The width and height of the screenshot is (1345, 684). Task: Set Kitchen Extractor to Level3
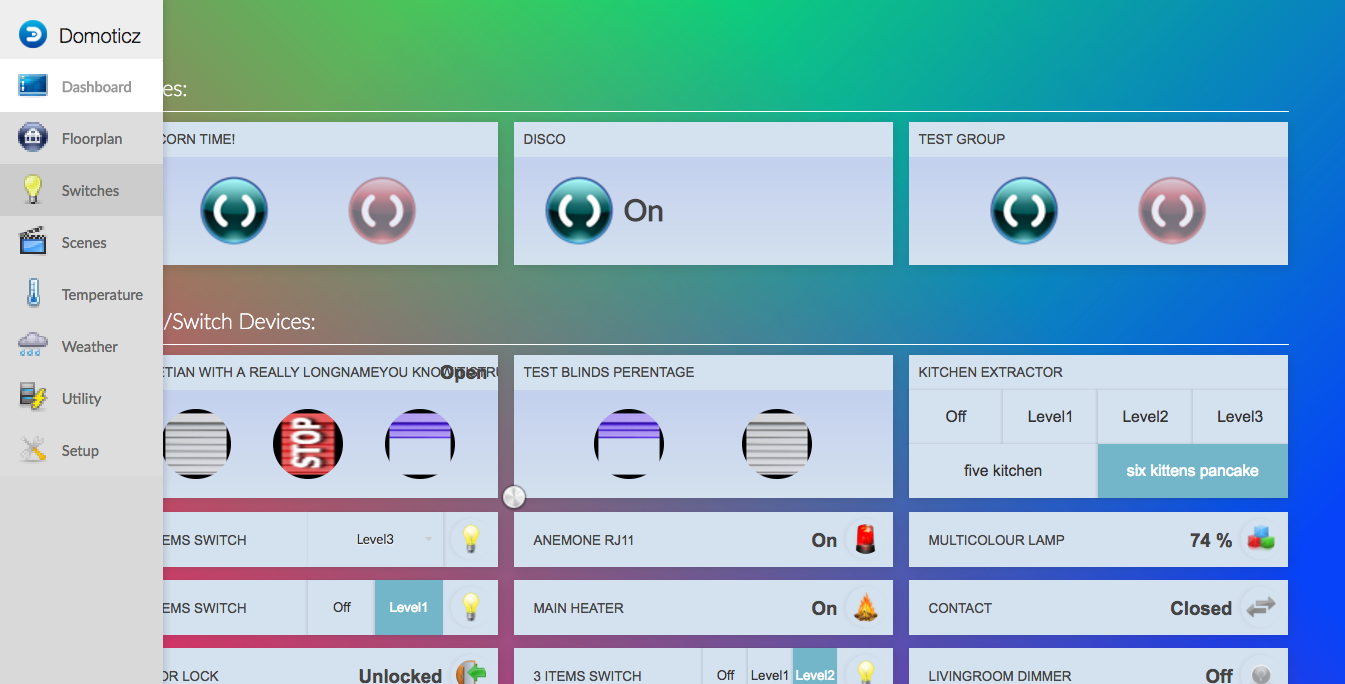pos(1239,417)
